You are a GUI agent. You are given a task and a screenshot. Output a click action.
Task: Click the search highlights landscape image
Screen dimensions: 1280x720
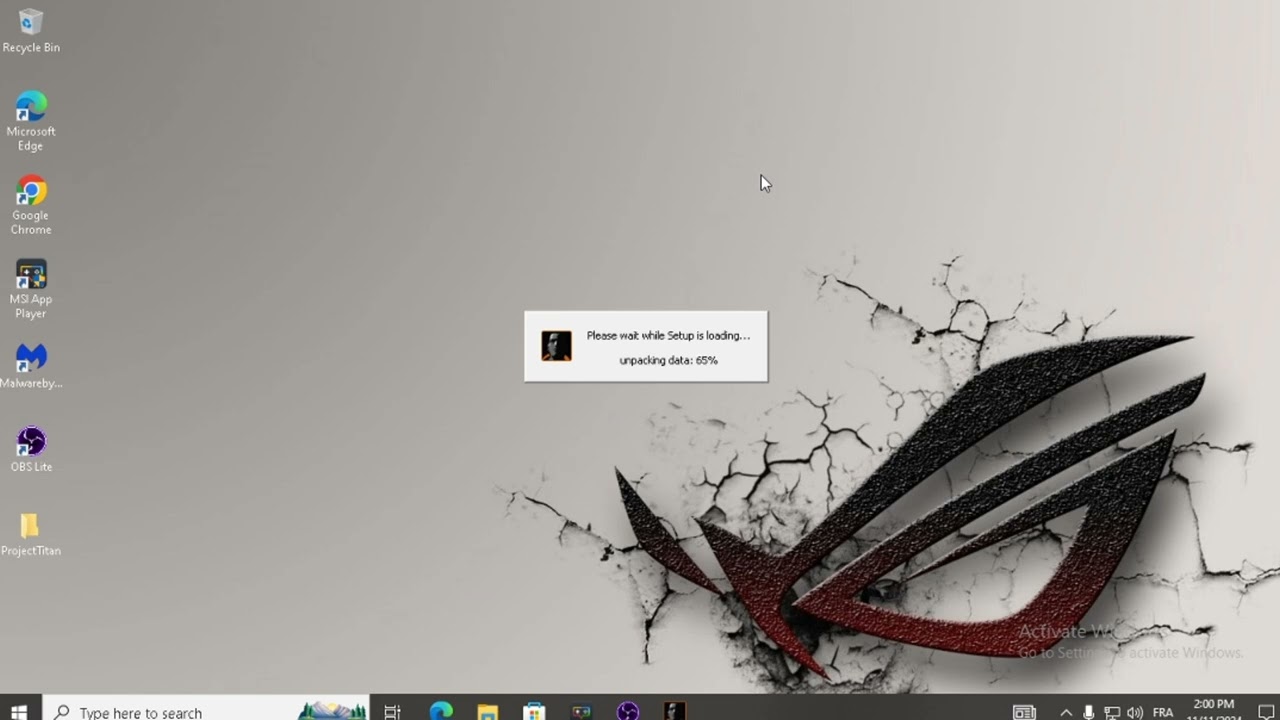point(332,711)
